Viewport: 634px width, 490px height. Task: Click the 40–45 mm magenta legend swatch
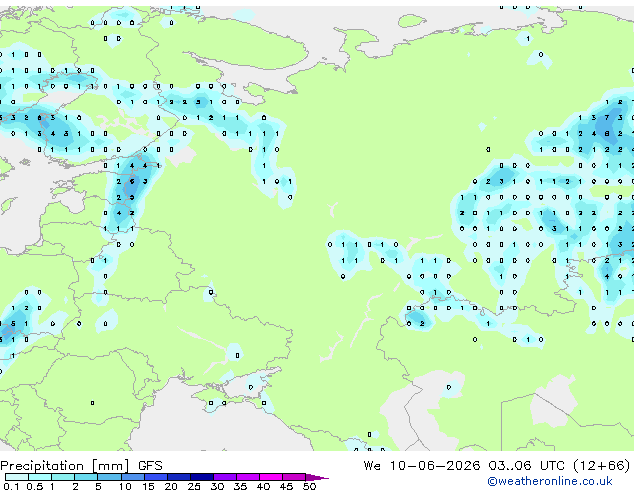(271, 477)
